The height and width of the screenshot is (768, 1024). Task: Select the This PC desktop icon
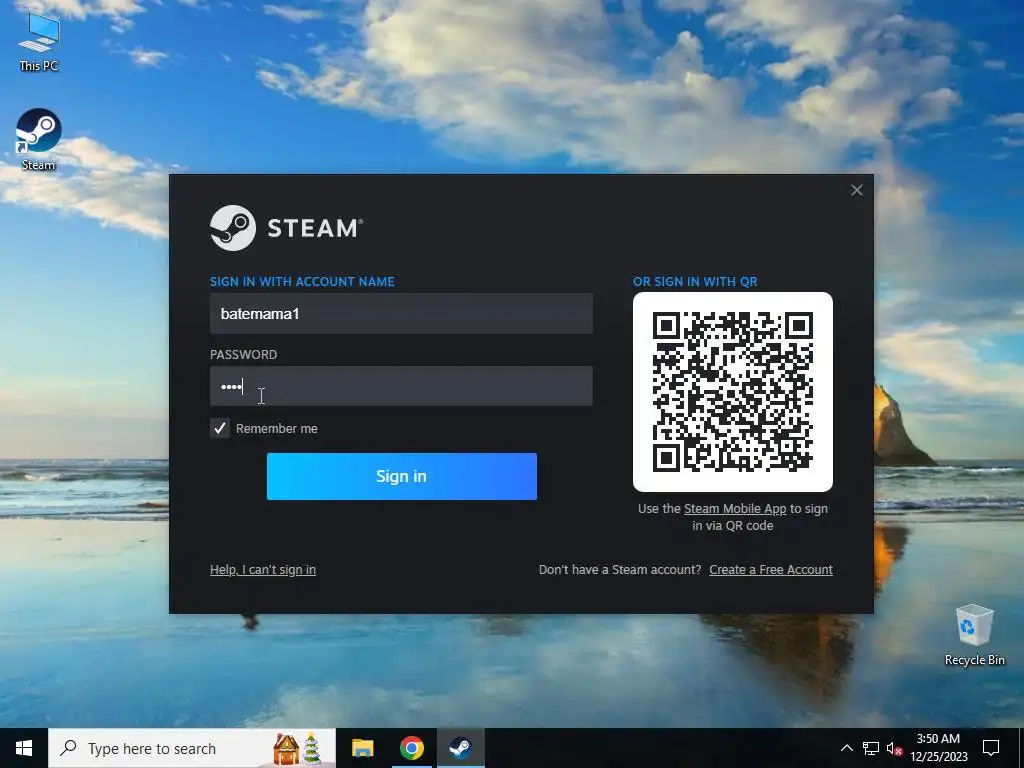tap(39, 42)
